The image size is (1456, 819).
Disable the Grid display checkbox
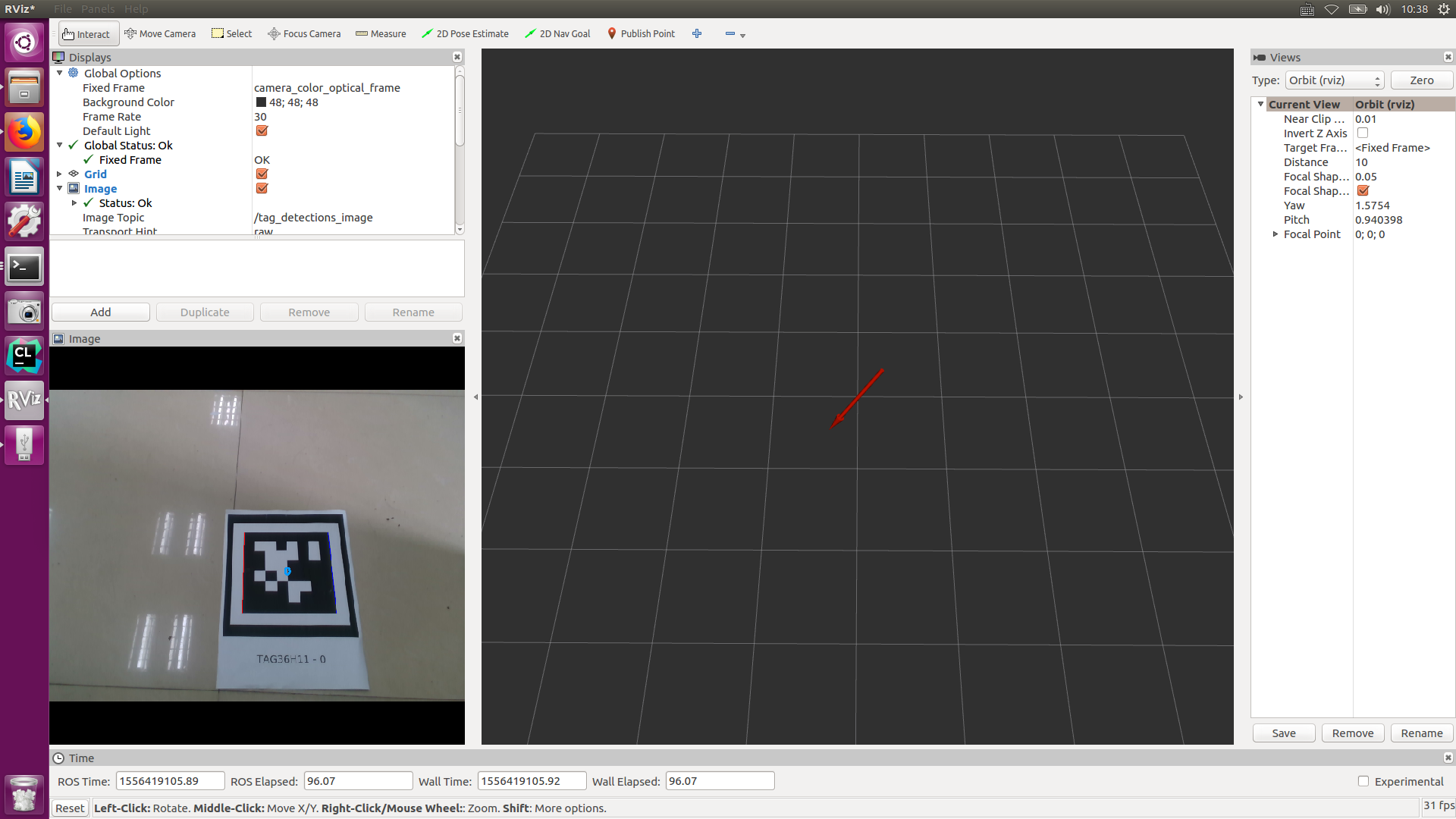262,174
